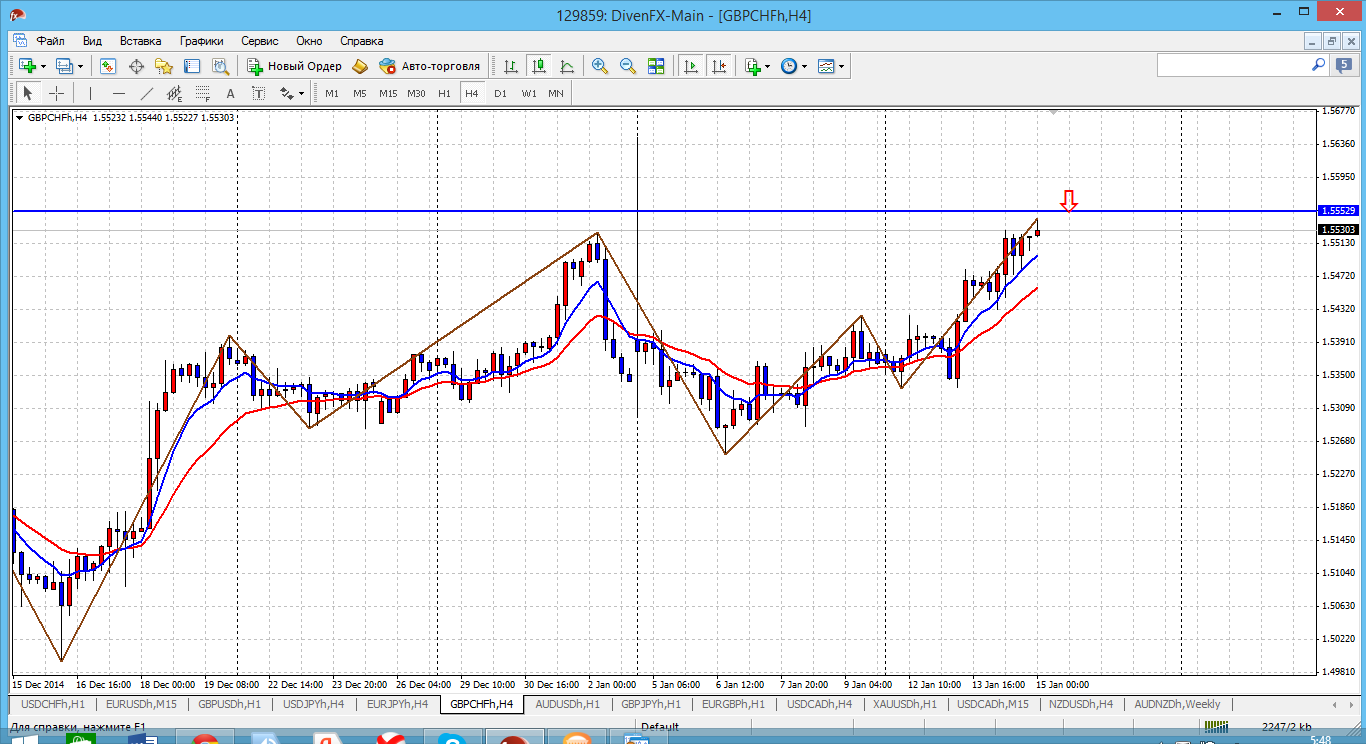The height and width of the screenshot is (744, 1369).
Task: Open the chart templates dropdown
Action: coord(841,66)
